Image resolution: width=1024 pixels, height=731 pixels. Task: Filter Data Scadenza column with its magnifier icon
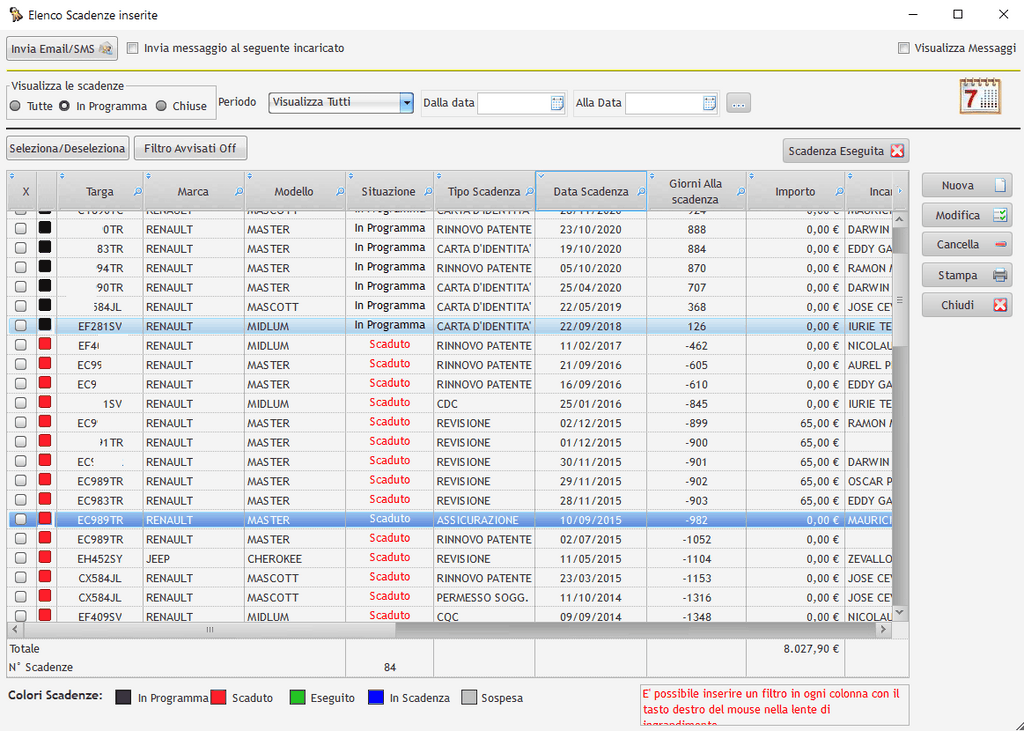click(641, 192)
